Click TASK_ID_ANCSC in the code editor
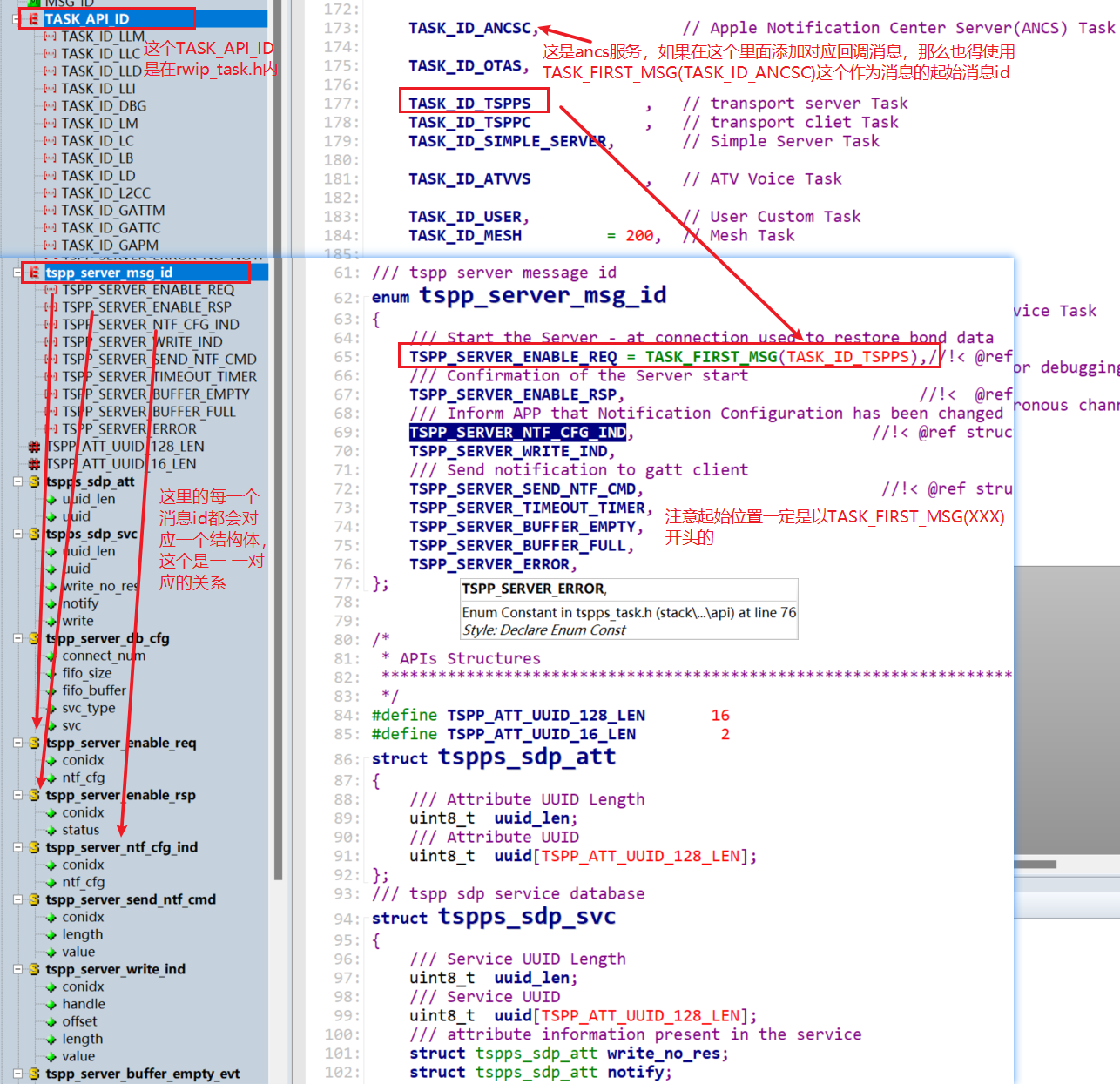This screenshot has width=1120, height=1084. [469, 28]
